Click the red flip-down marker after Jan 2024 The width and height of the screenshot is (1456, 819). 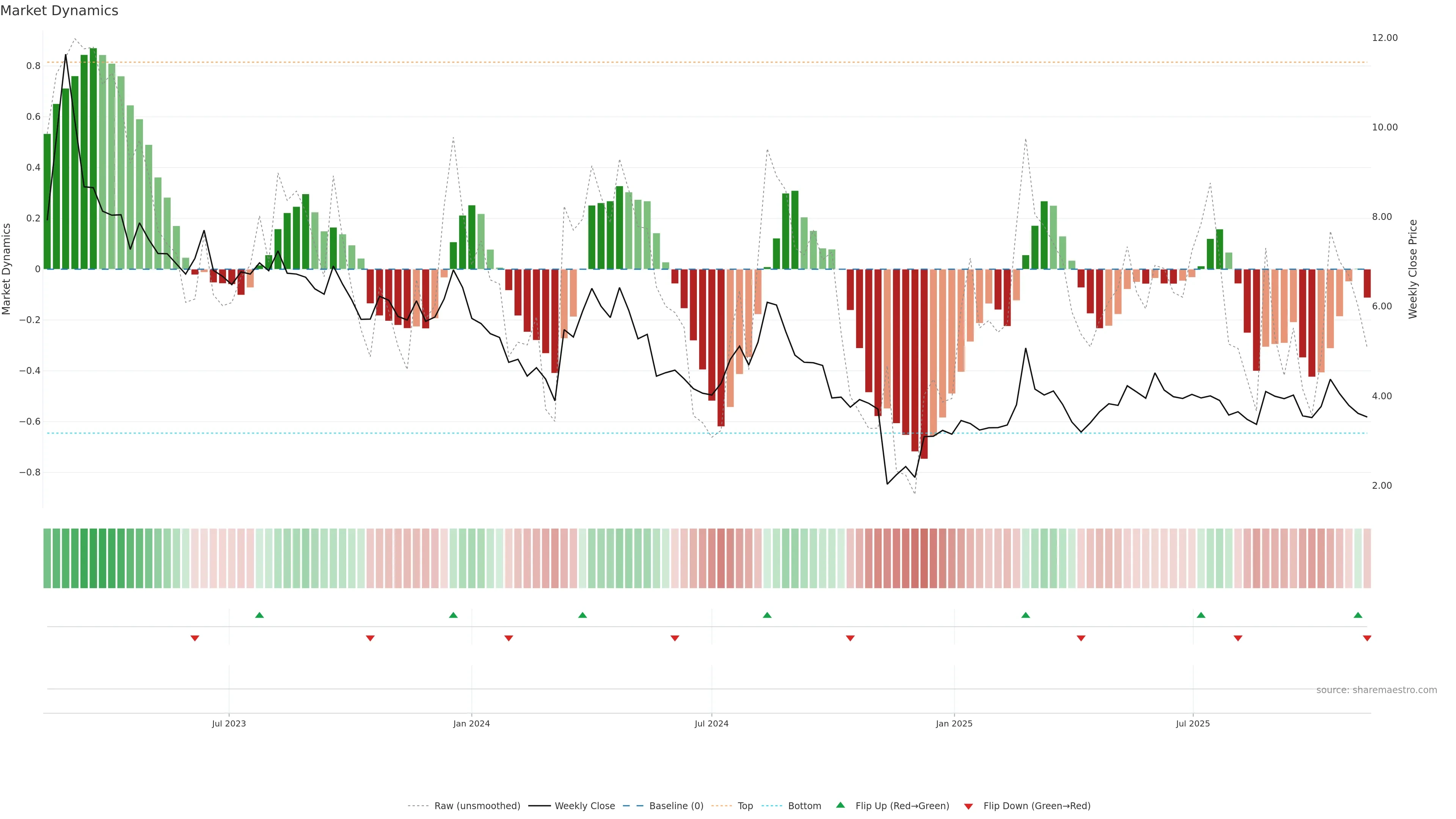click(509, 638)
